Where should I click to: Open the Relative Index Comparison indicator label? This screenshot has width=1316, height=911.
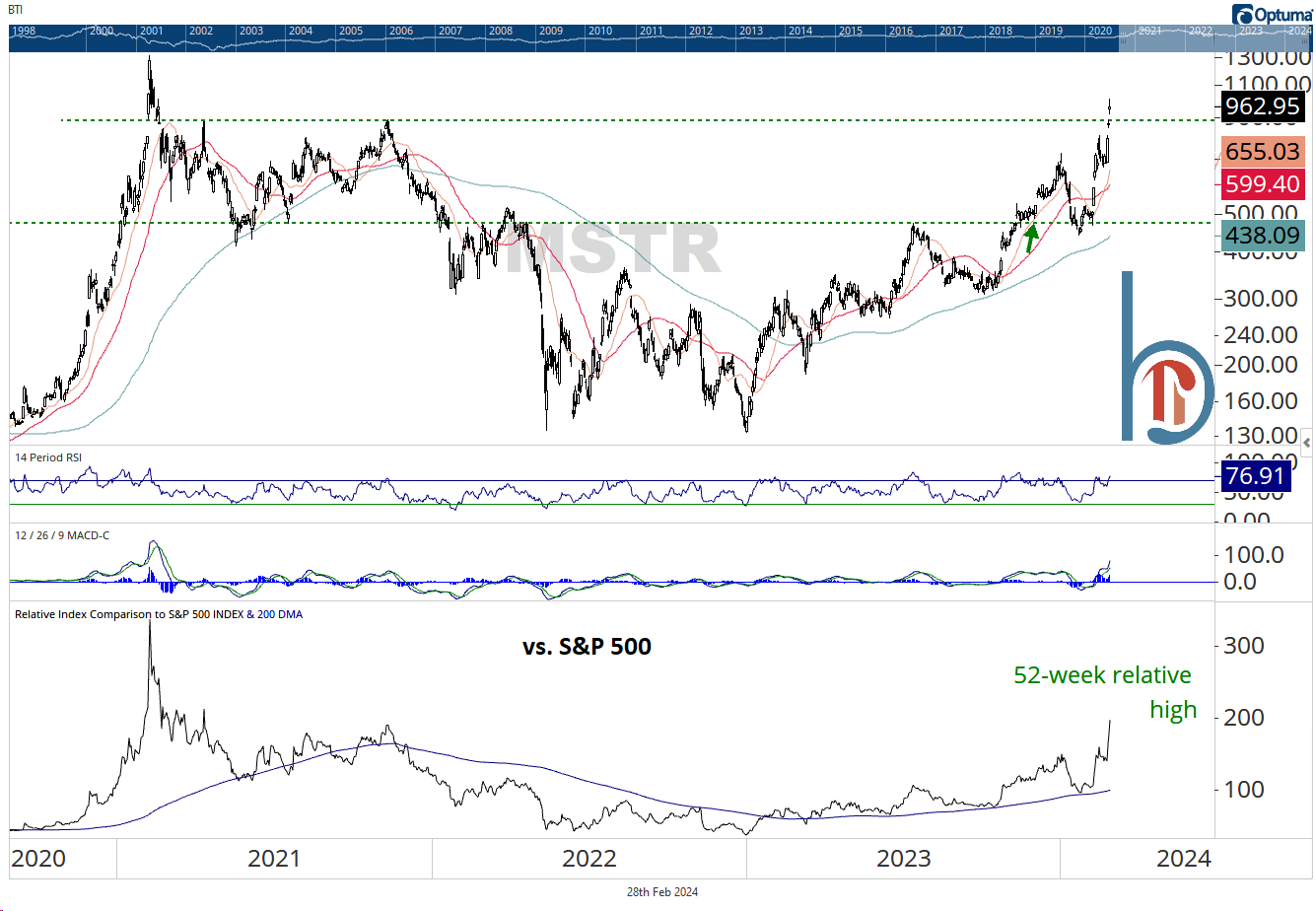[x=159, y=614]
